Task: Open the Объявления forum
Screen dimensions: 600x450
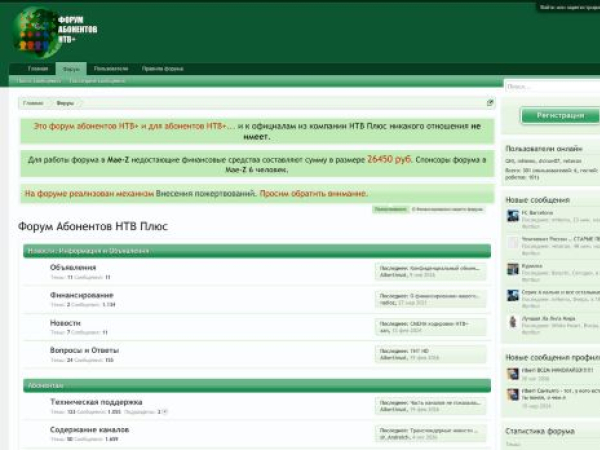Action: (x=73, y=267)
